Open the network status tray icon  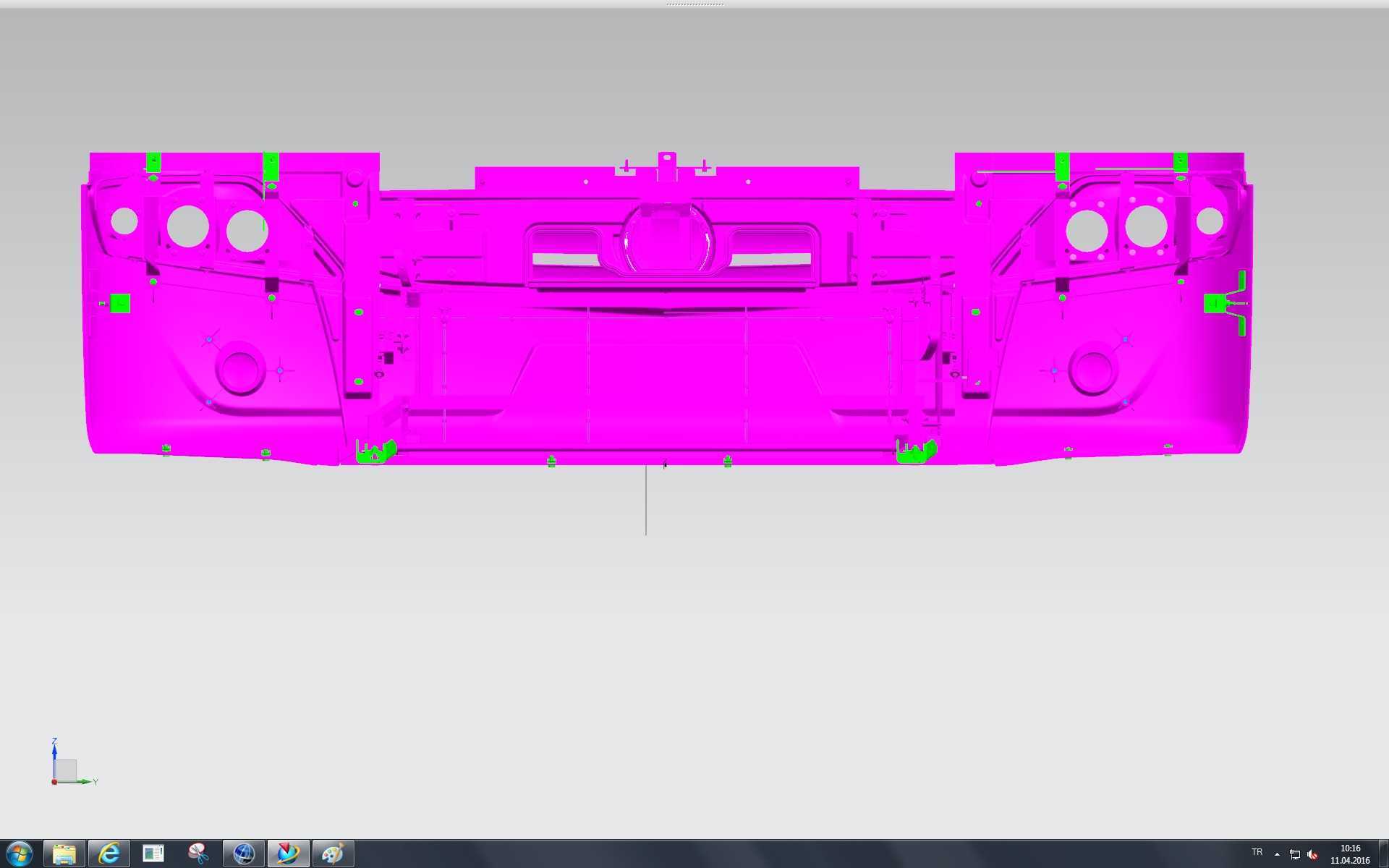1295,854
